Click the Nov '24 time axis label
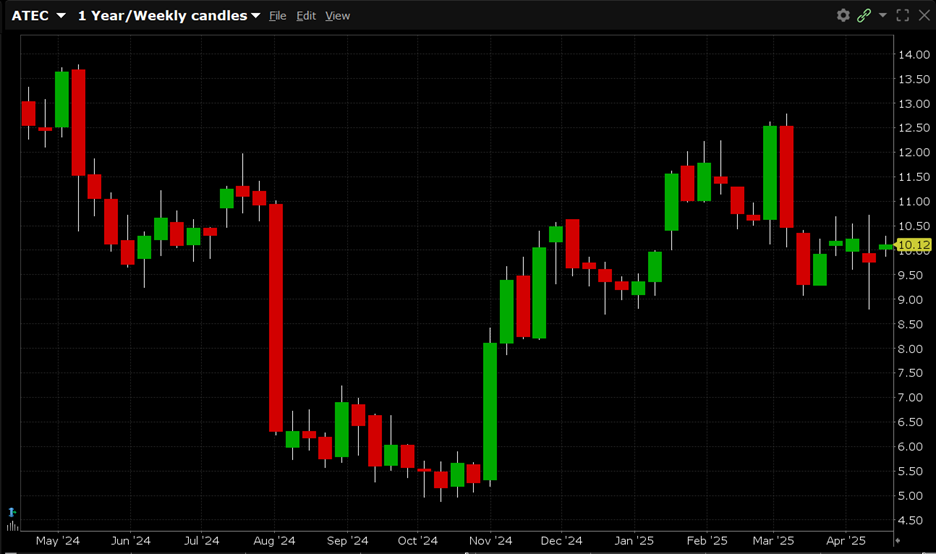Screen dimensions: 936x554 pyautogui.click(x=490, y=541)
